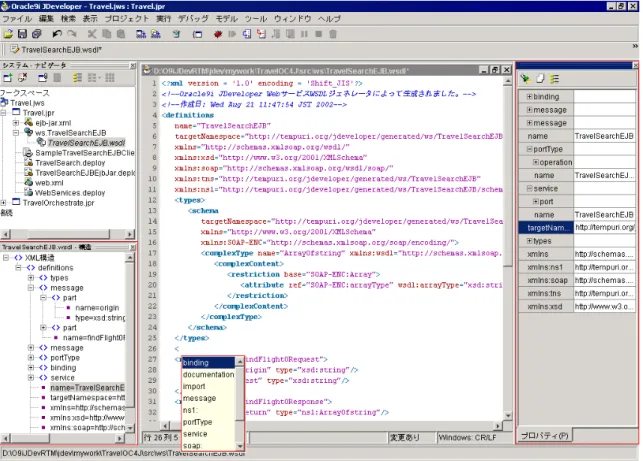Click the Pause debugger icon
The width and height of the screenshot is (643, 461).
(304, 34)
